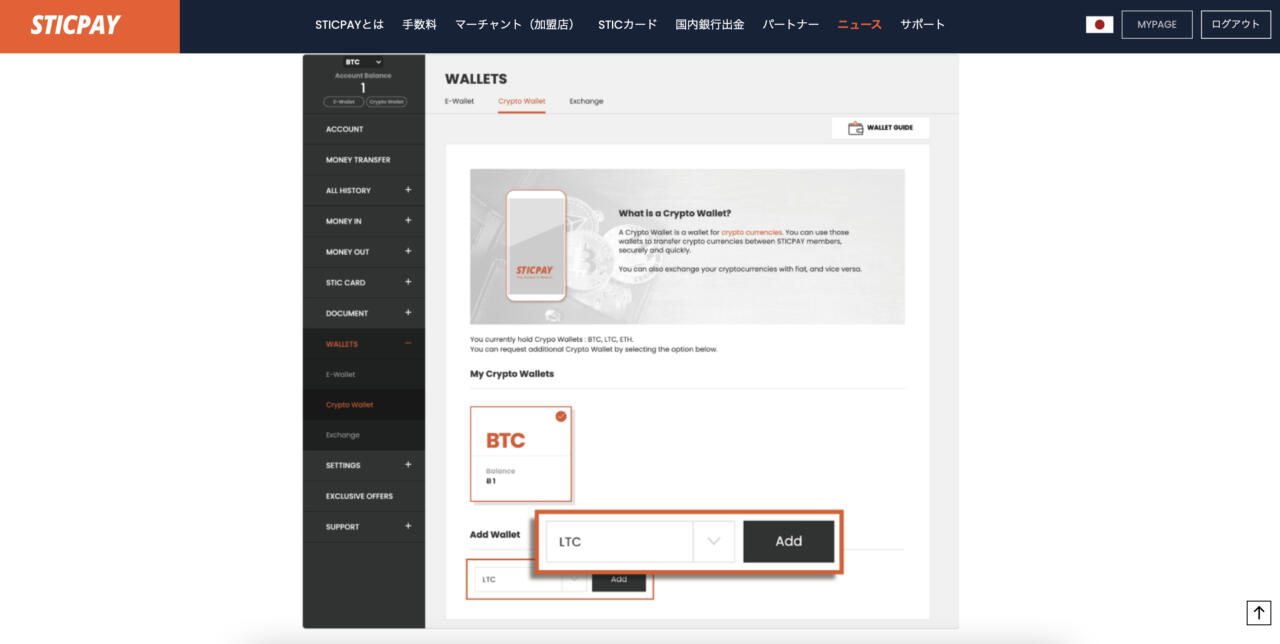Open 国内銀行出金 in the top navigation
The height and width of the screenshot is (644, 1280).
[x=709, y=25]
